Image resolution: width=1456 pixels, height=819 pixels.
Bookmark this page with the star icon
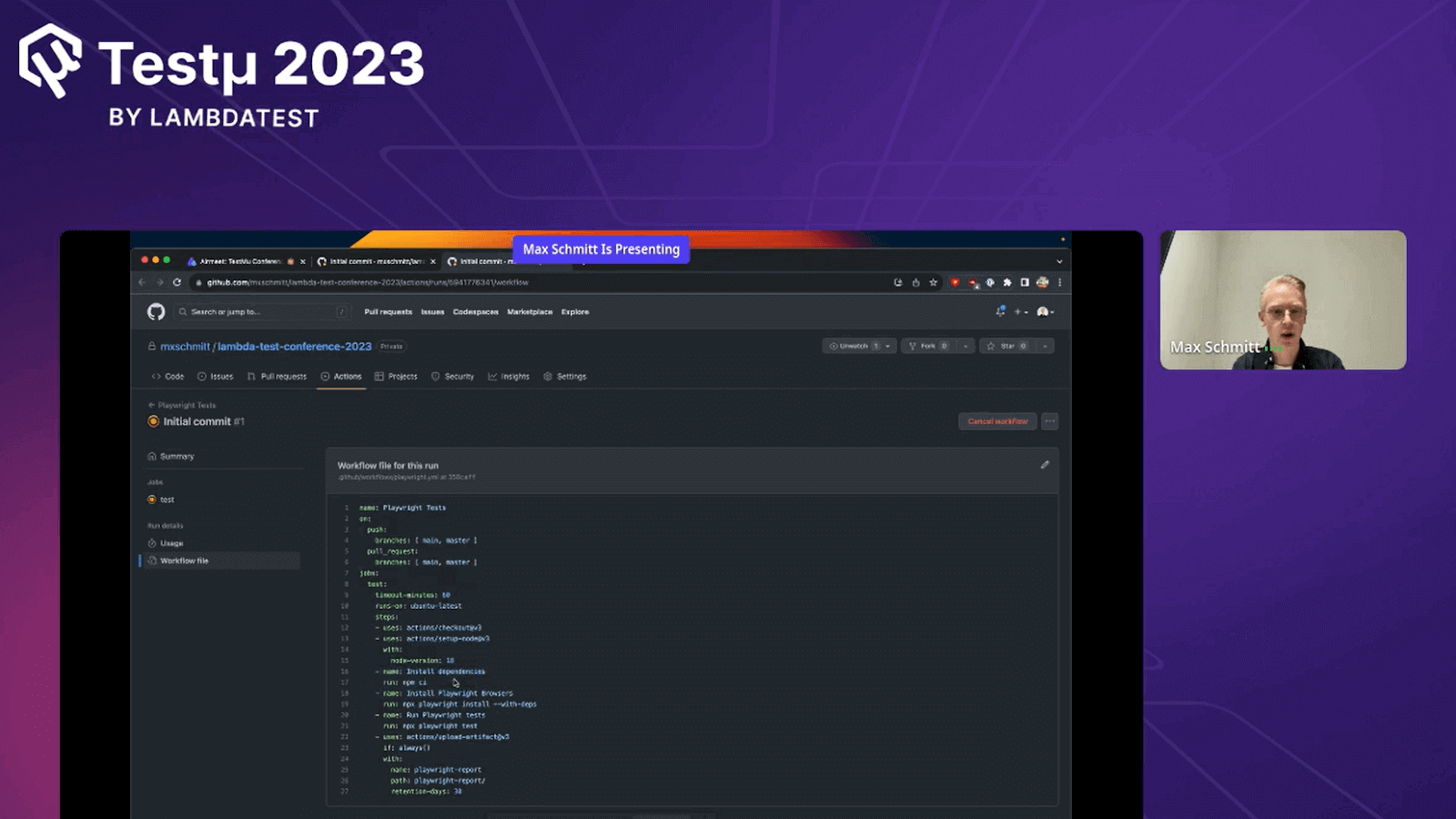pos(933,282)
